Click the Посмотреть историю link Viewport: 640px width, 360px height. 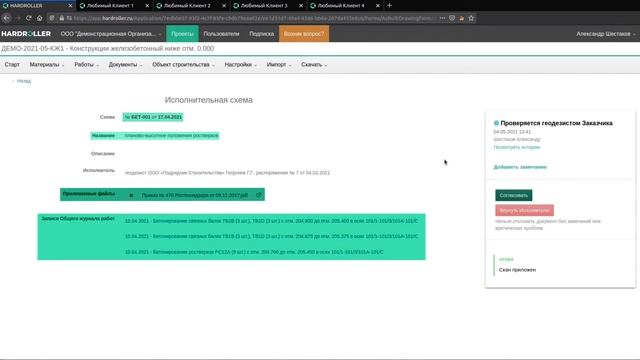(517, 147)
